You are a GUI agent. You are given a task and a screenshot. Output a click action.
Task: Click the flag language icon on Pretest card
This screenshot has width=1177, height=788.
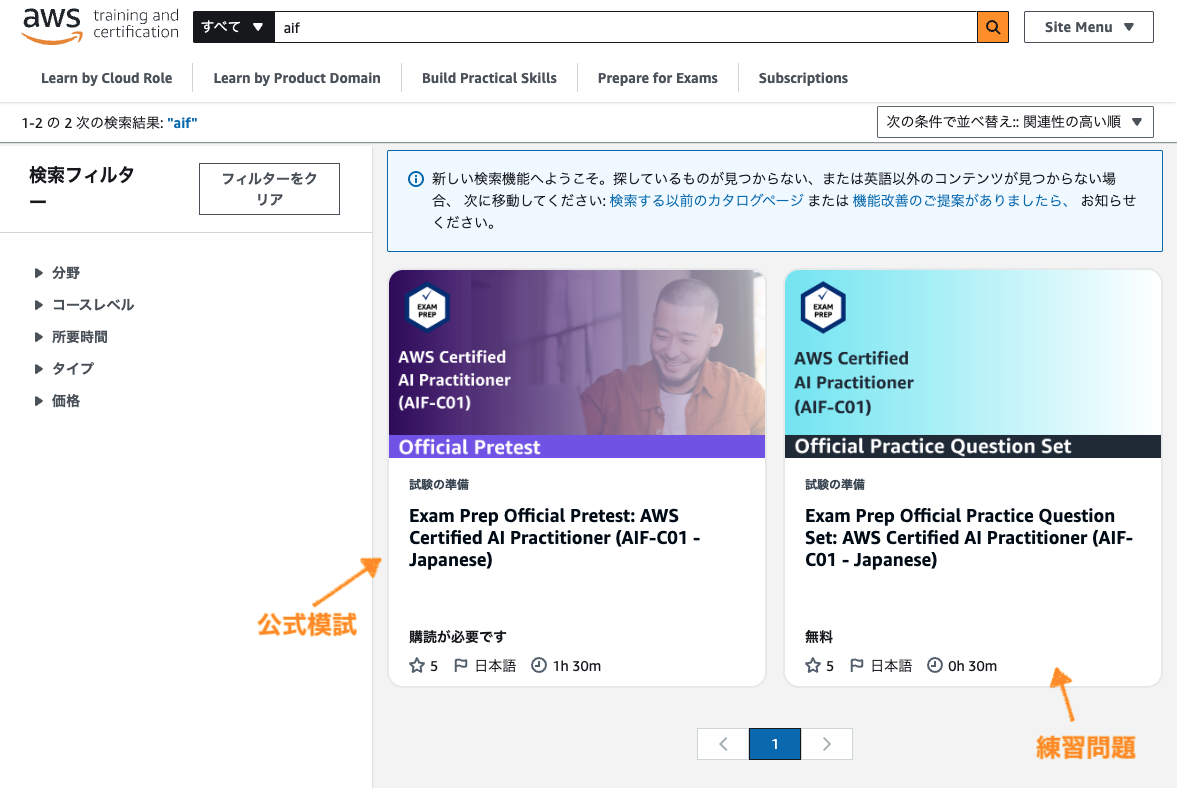coord(461,666)
